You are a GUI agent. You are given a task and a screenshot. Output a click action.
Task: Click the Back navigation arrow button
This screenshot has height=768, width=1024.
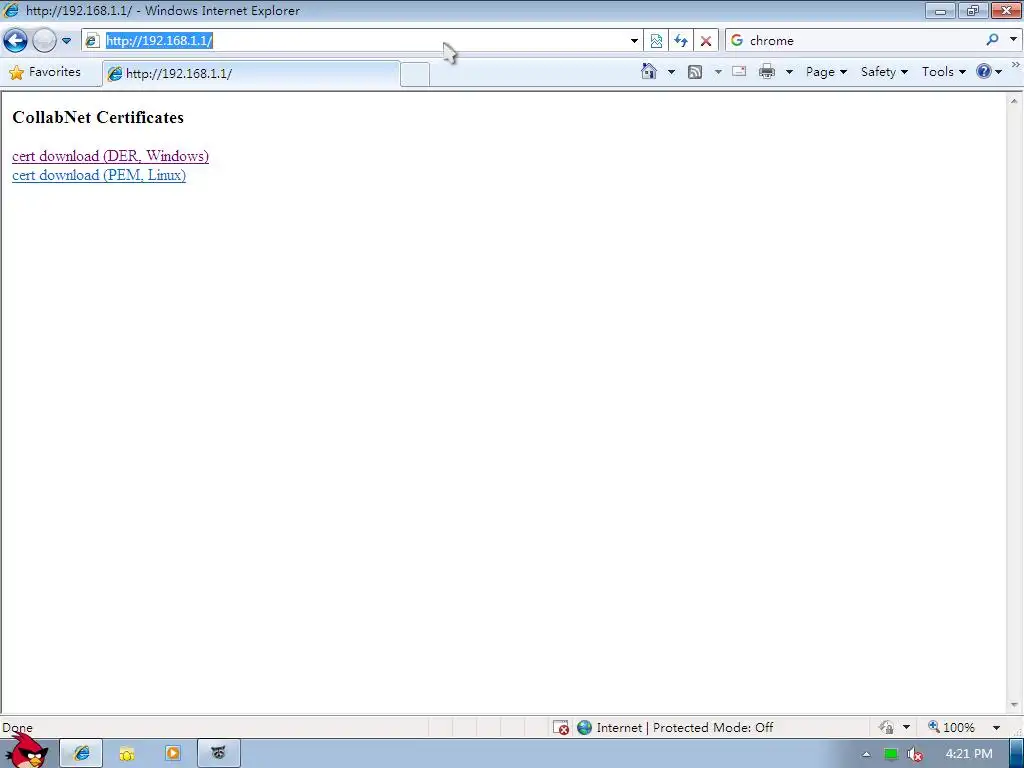tap(15, 40)
